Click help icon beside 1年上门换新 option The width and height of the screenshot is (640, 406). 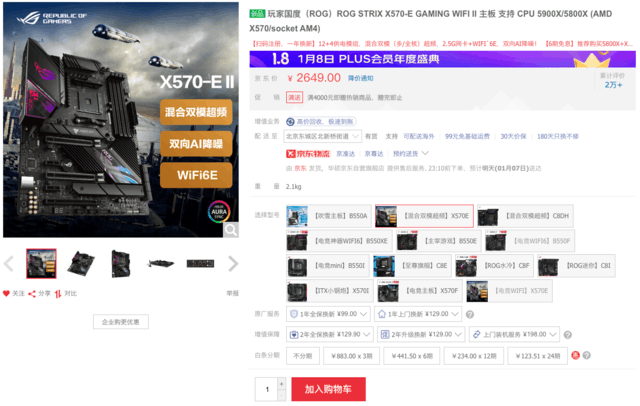coord(470,315)
